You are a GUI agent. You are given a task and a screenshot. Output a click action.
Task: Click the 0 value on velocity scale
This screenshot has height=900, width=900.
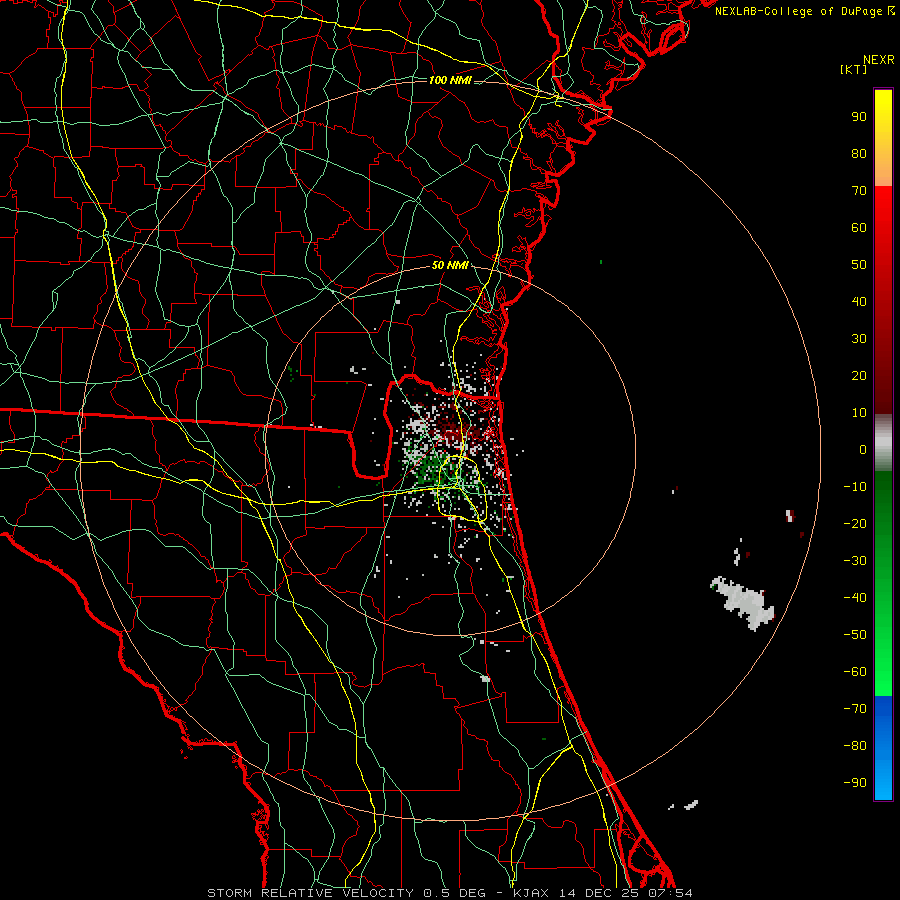click(x=863, y=449)
